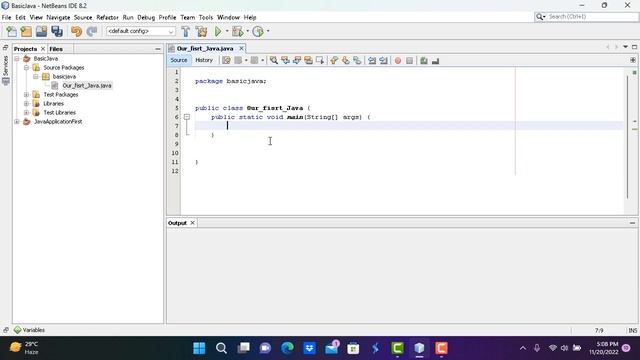Image resolution: width=640 pixels, height=360 pixels.
Task: Click the Comment editor toolbar icon
Action: 424,60
